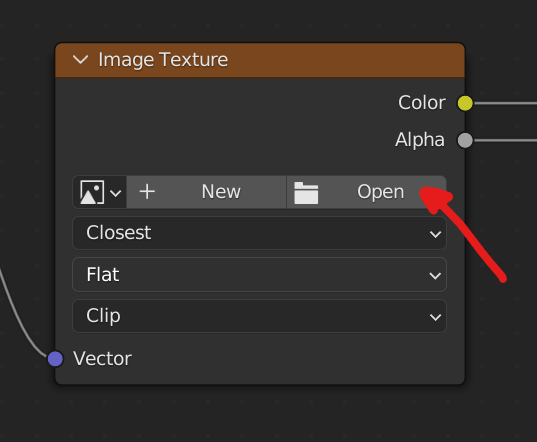Click the chevron arrow on the Clip field
Image resolution: width=537 pixels, height=442 pixels.
click(435, 317)
